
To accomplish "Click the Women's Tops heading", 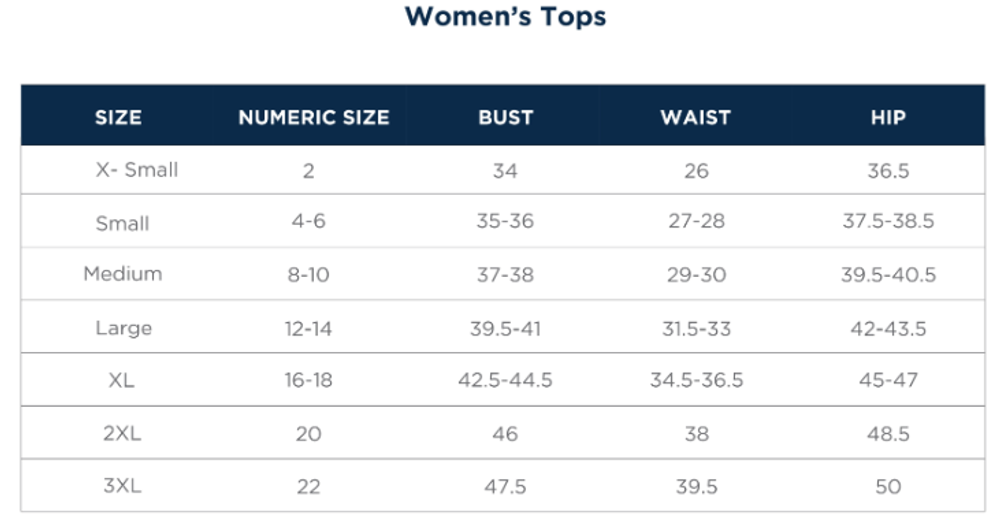I will click(505, 17).
